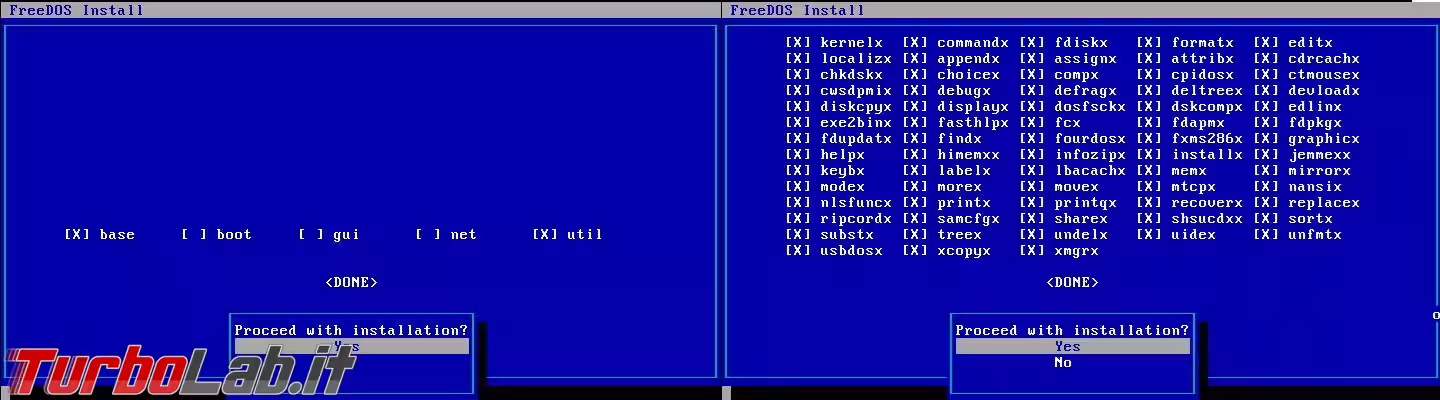Toggle the jemmexx checkbox
Viewport: 1440px width, 400px height.
(x=1266, y=155)
